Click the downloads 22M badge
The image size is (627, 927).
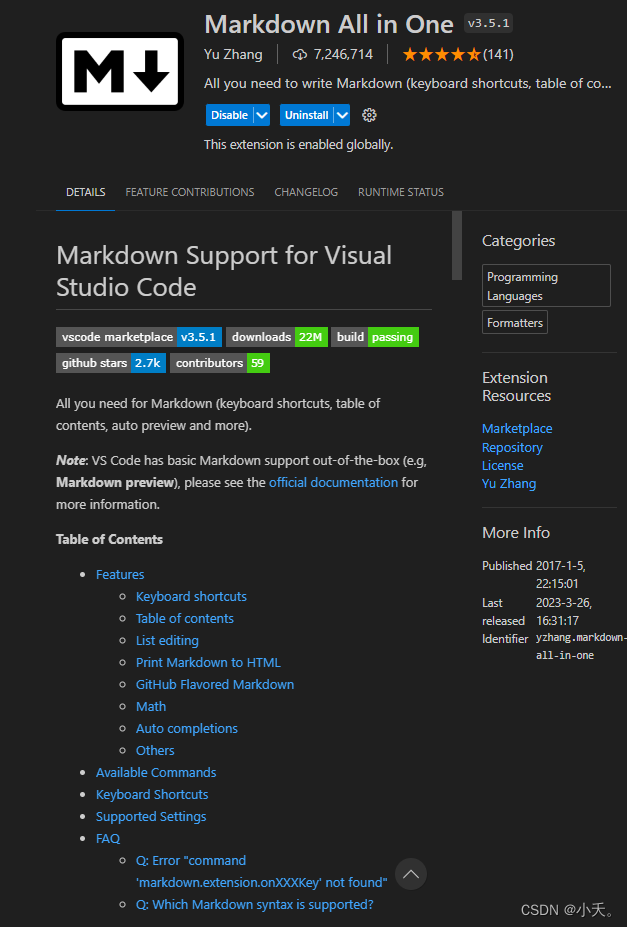click(277, 337)
